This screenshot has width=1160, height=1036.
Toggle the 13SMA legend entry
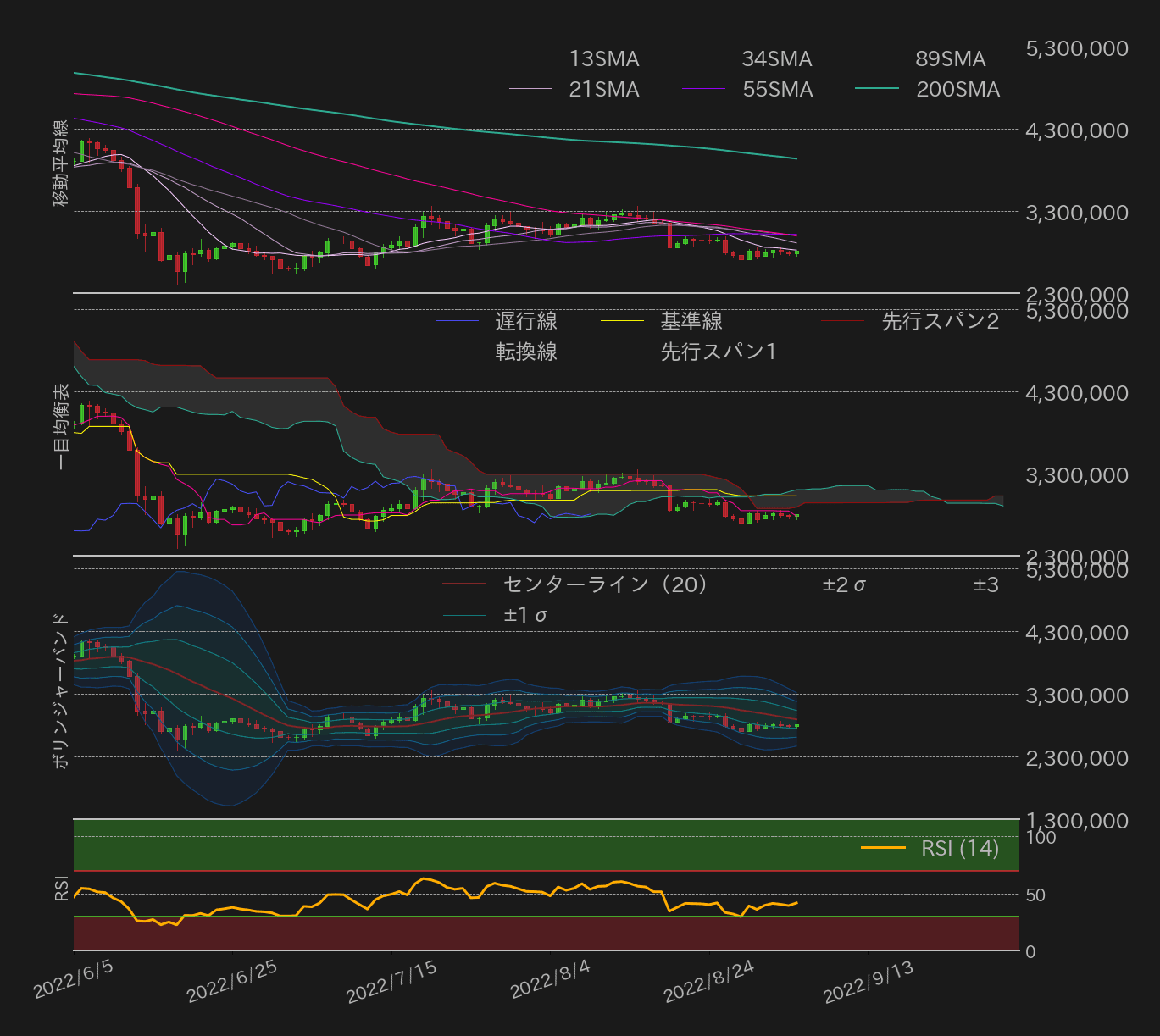click(x=576, y=58)
